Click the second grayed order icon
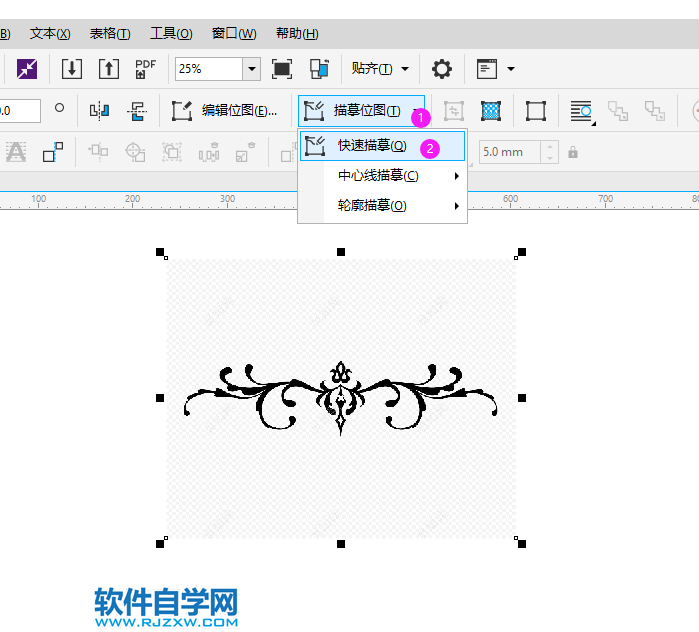 (x=655, y=111)
